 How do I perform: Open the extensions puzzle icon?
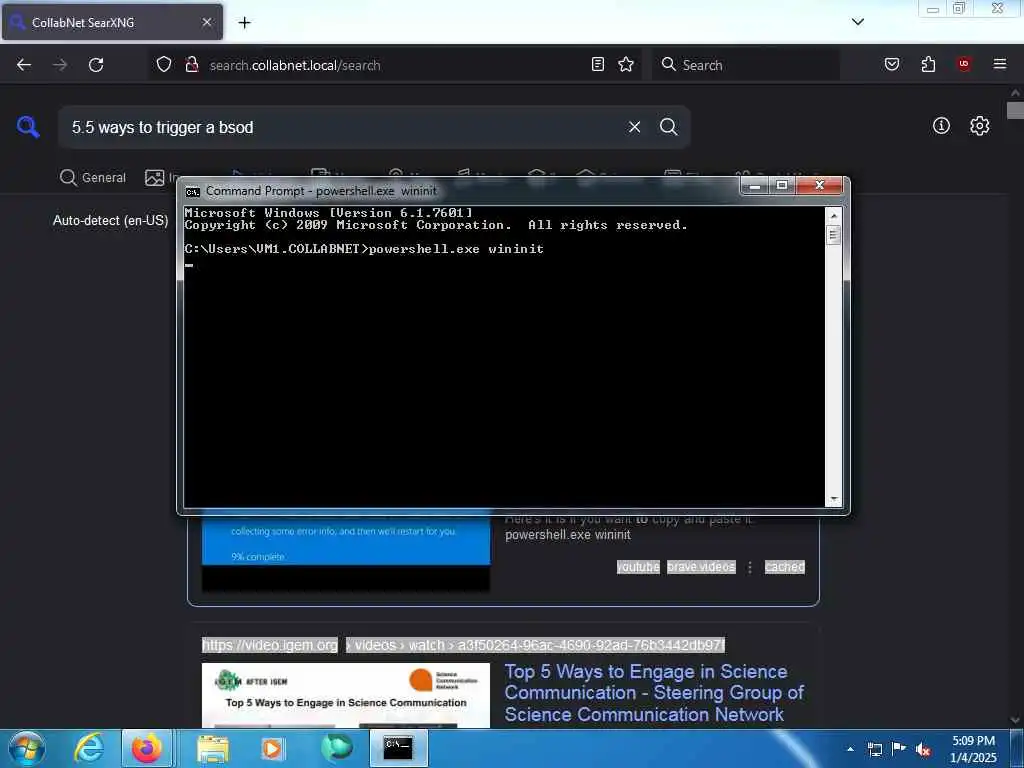(928, 64)
